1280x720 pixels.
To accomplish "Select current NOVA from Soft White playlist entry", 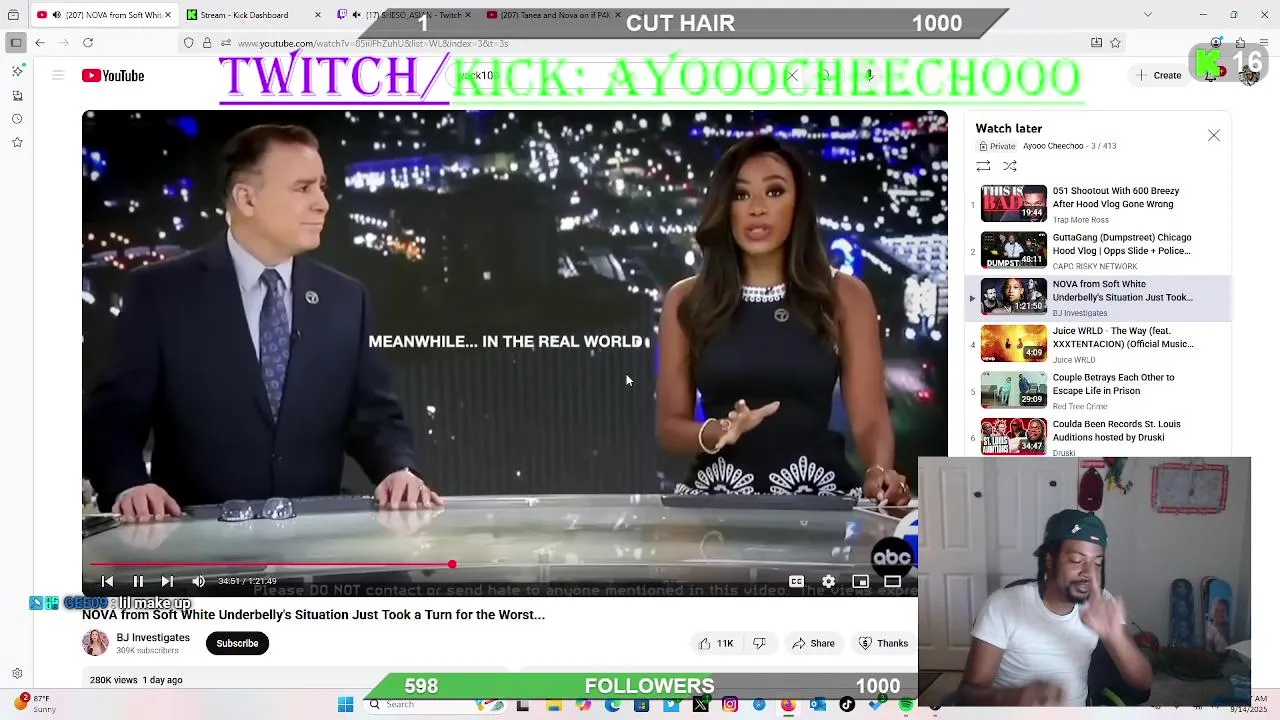I will pyautogui.click(x=1098, y=297).
